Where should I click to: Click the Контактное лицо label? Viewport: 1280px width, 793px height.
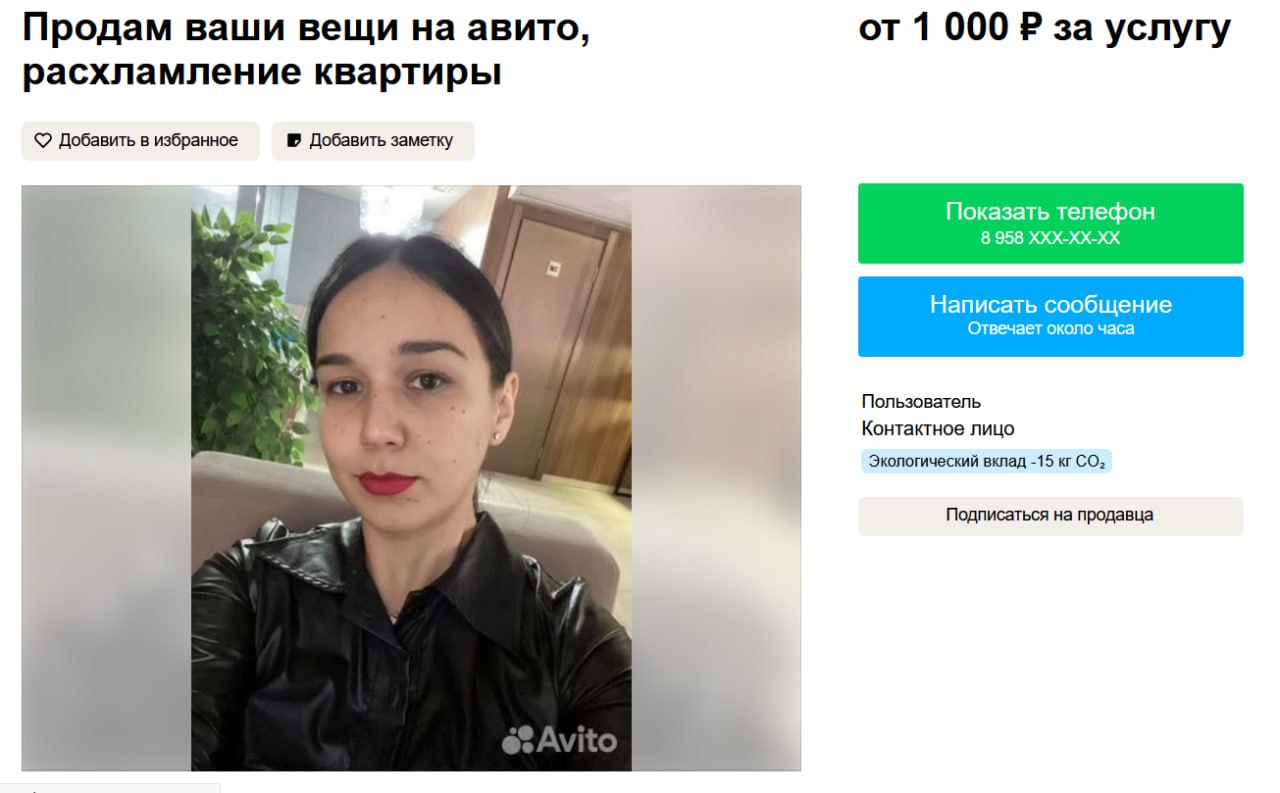938,429
